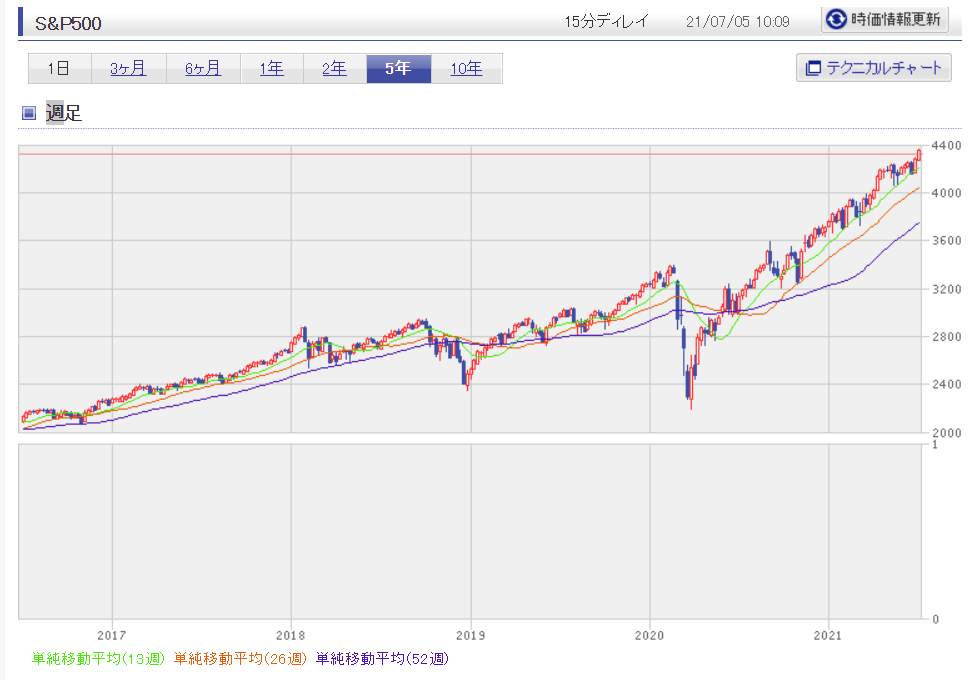
Task: Click the 15分ディレイ delay notice
Action: tap(606, 22)
